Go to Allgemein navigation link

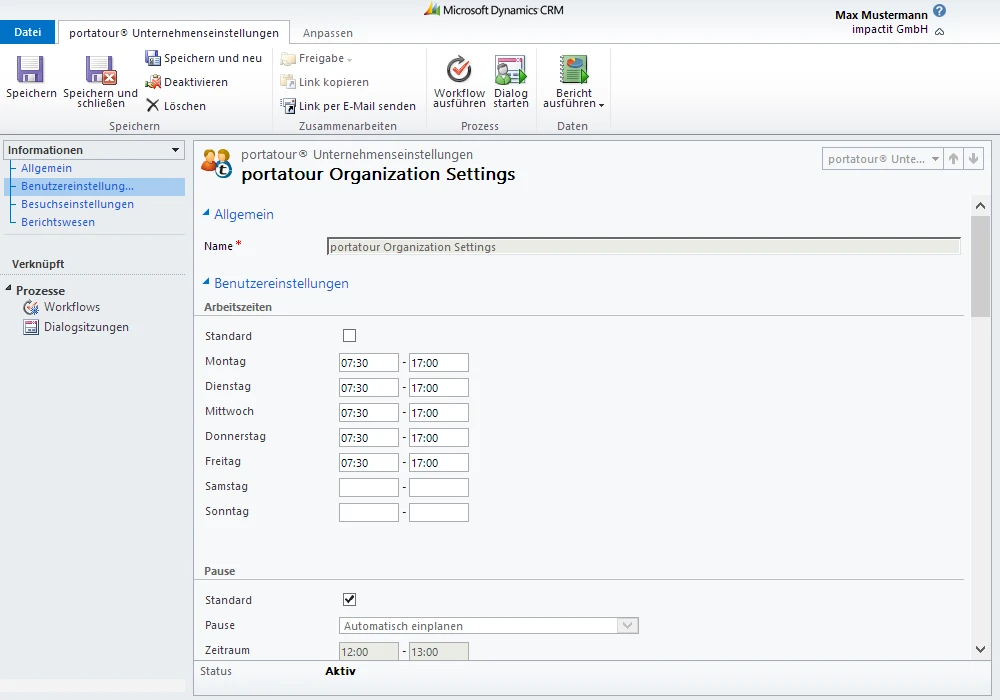coord(47,168)
